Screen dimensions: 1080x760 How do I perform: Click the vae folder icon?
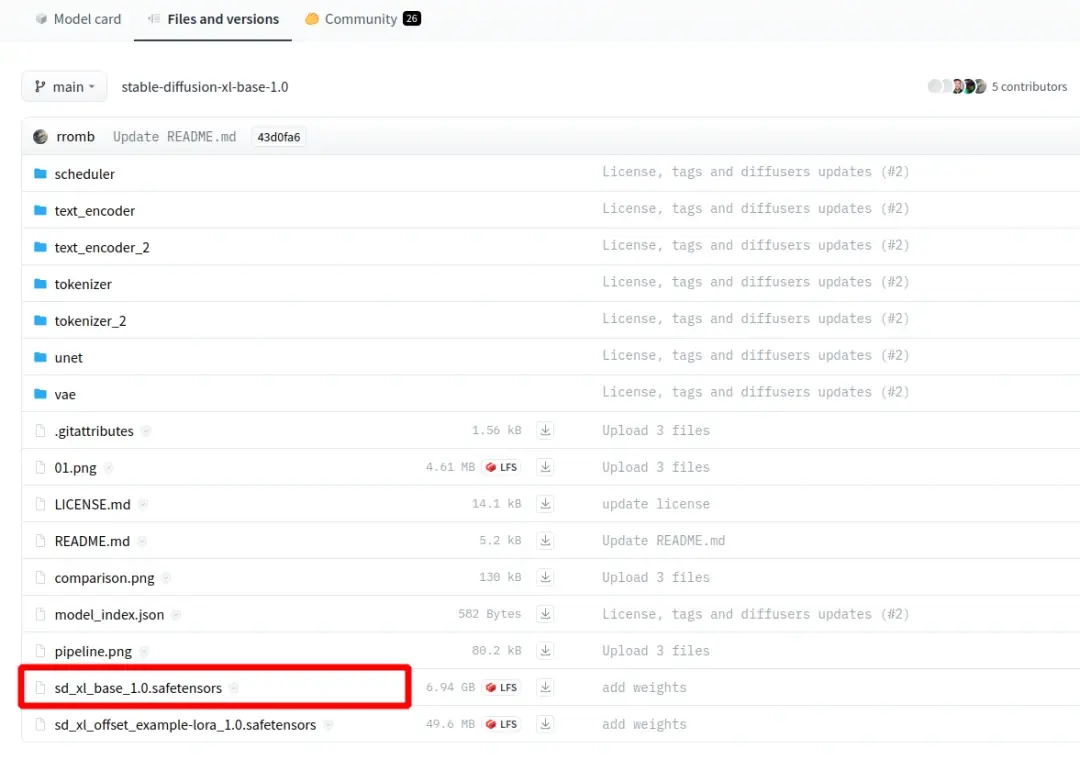click(41, 394)
